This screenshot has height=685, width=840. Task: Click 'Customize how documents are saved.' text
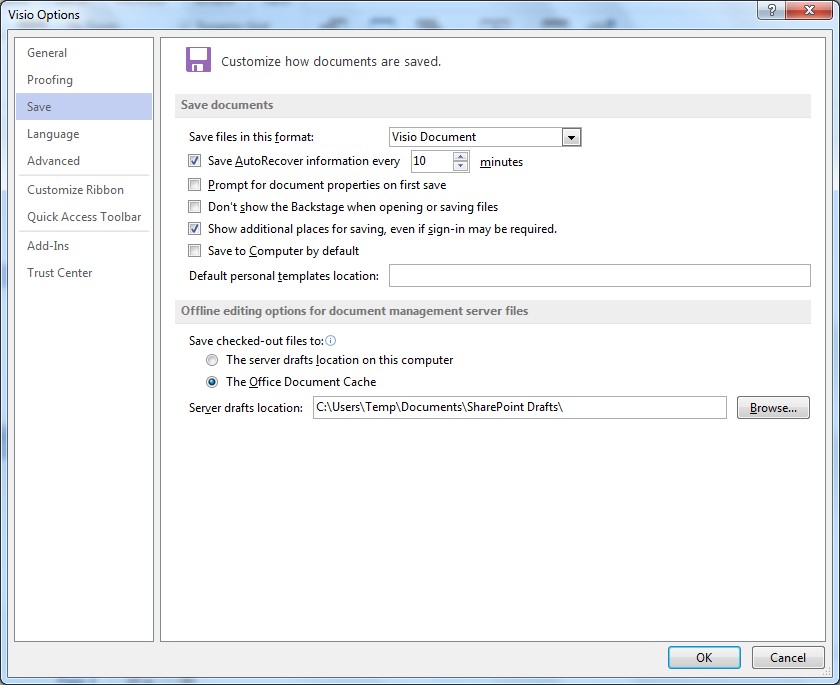331,62
